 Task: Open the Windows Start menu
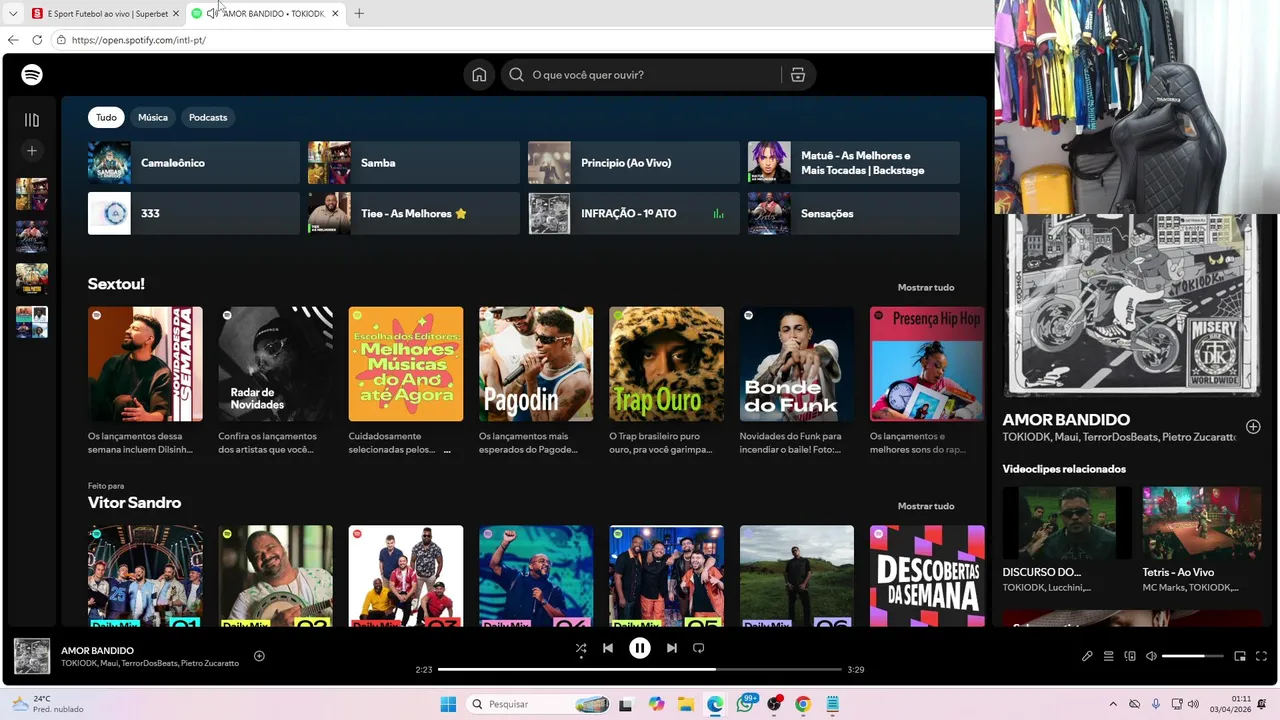coord(448,704)
